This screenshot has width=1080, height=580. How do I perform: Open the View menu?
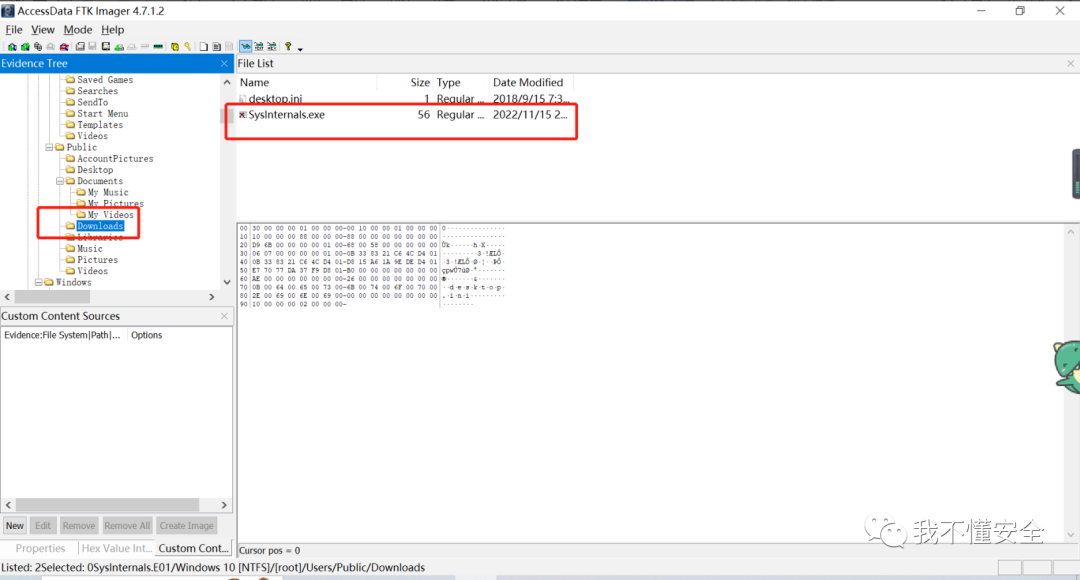pos(43,30)
